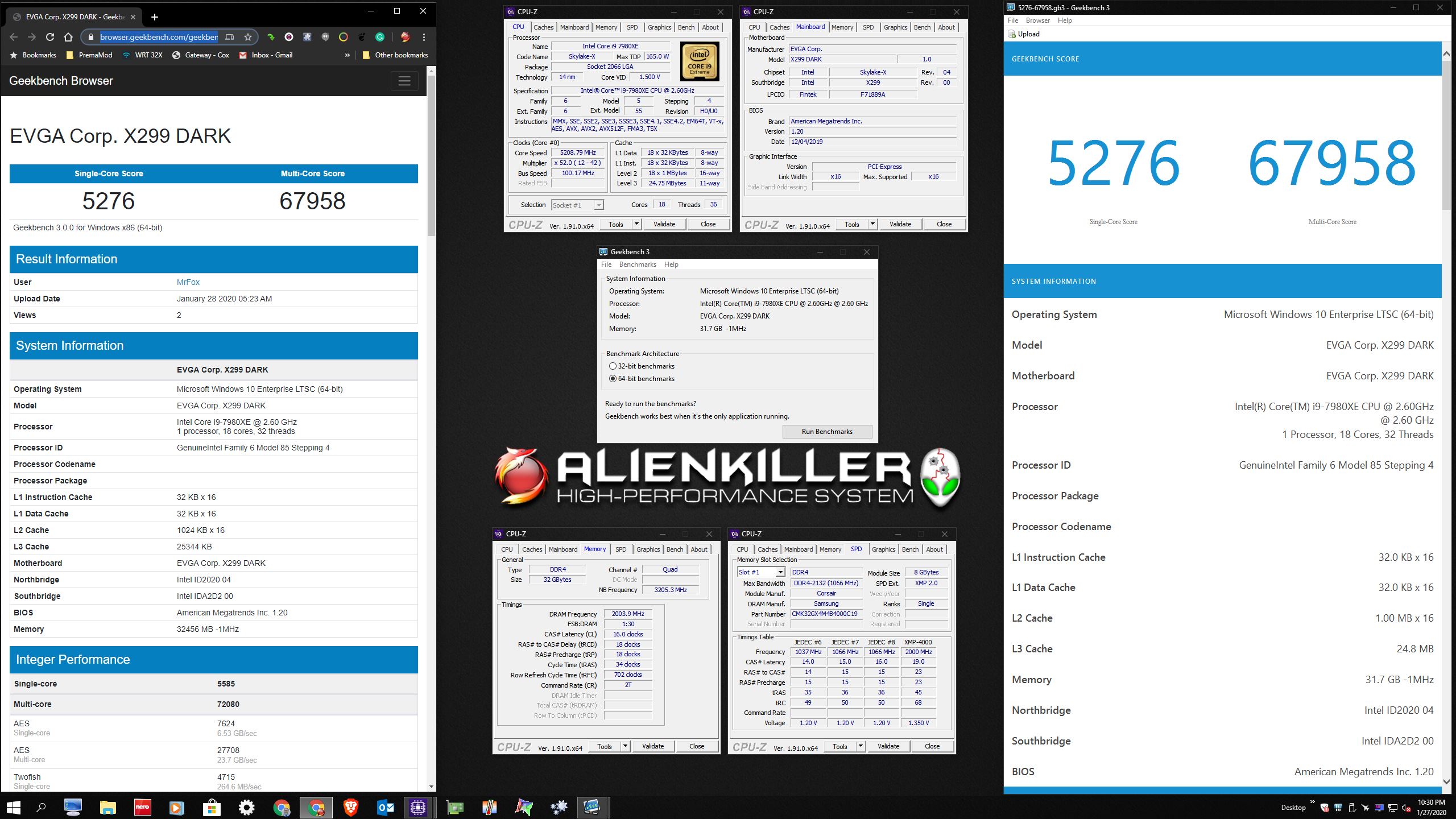This screenshot has height=819, width=1456.
Task: Click the Chrome address bar URL
Action: click(159, 37)
